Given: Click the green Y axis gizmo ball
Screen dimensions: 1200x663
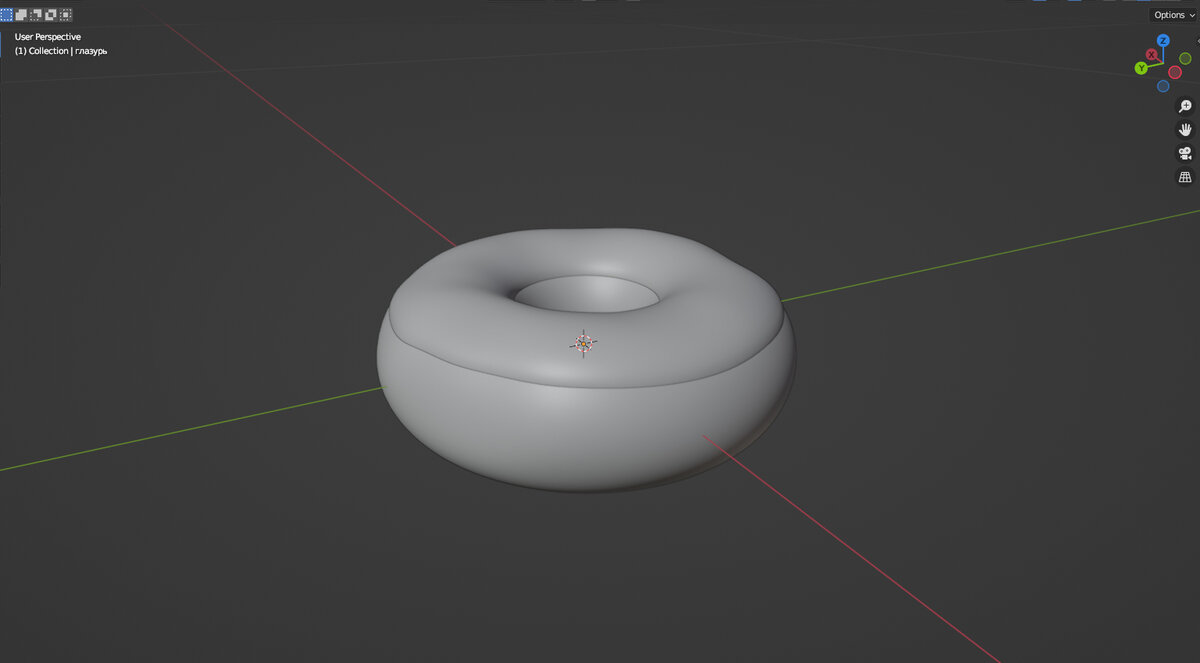Looking at the screenshot, I should point(1140,68).
